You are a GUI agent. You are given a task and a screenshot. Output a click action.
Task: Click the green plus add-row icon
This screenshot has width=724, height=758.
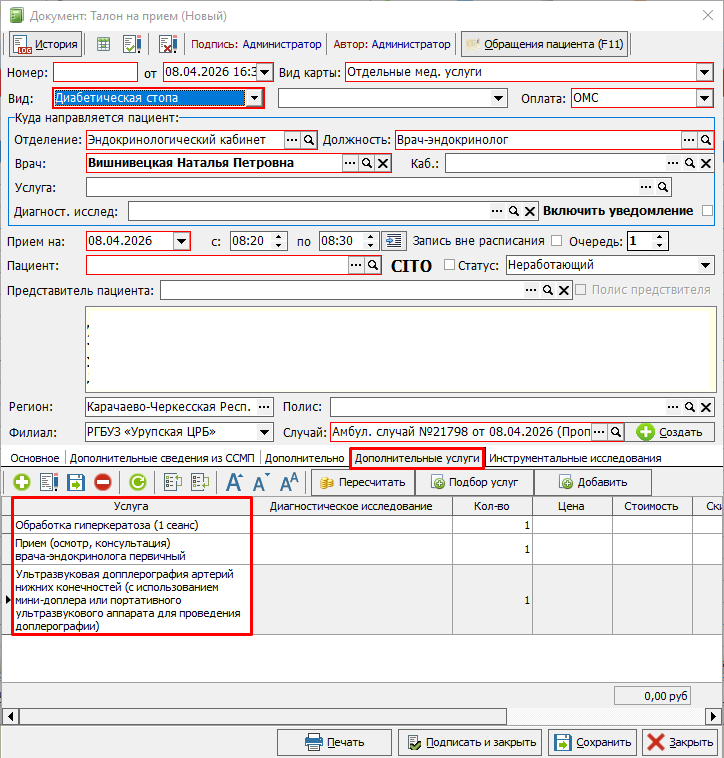click(x=21, y=482)
